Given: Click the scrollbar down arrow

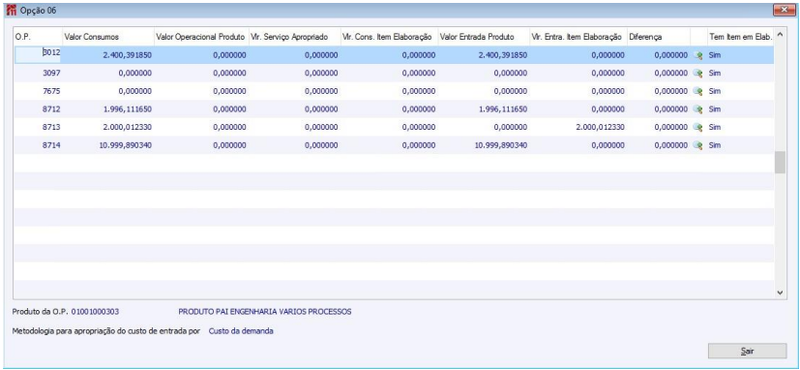Looking at the screenshot, I should [780, 292].
